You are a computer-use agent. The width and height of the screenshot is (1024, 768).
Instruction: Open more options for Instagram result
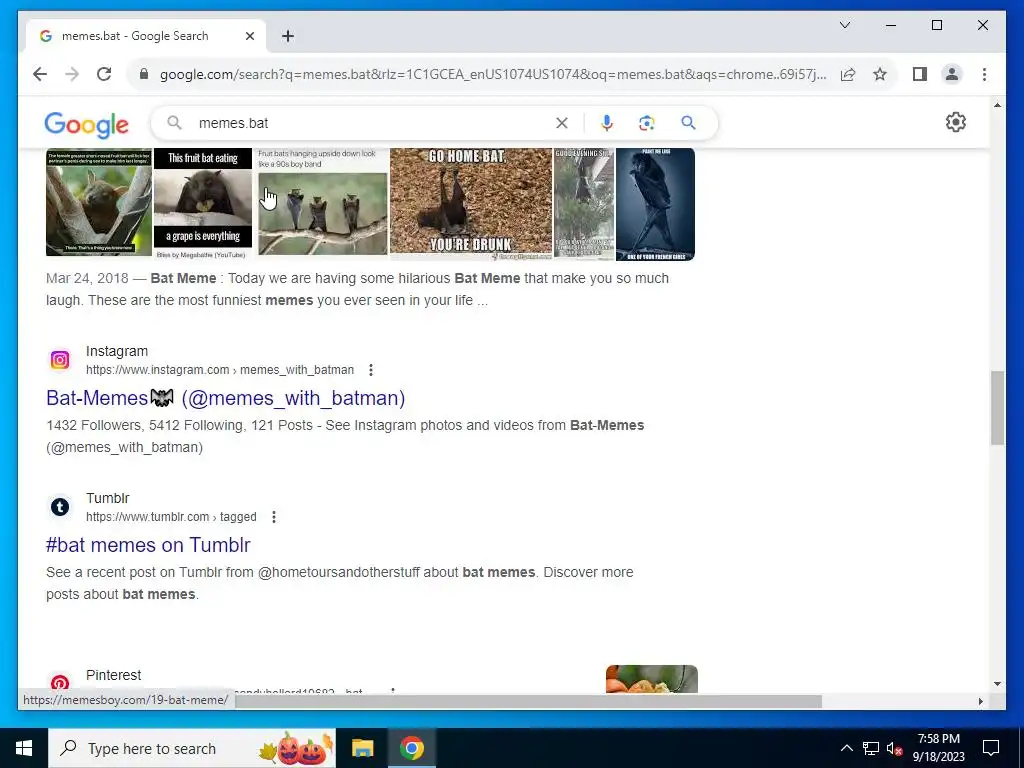[x=371, y=370]
